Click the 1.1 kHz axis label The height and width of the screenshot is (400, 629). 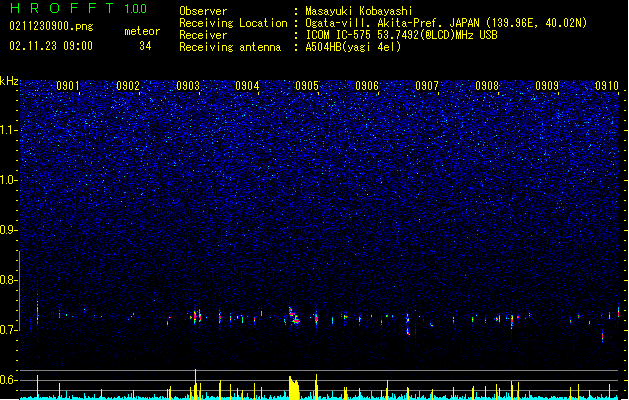[8, 130]
